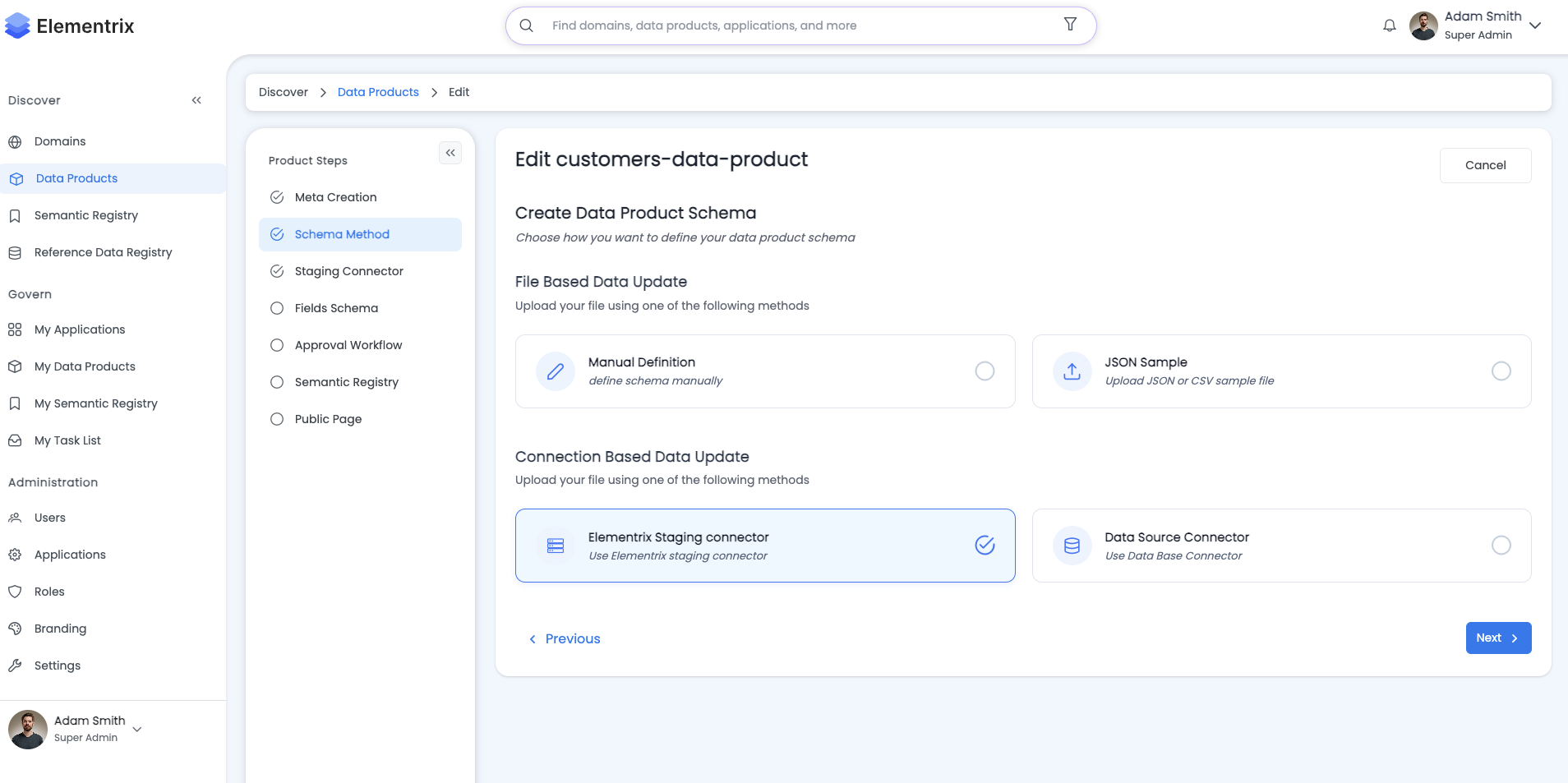Expand the Adam Smith top-right account dropdown

[x=1534, y=25]
